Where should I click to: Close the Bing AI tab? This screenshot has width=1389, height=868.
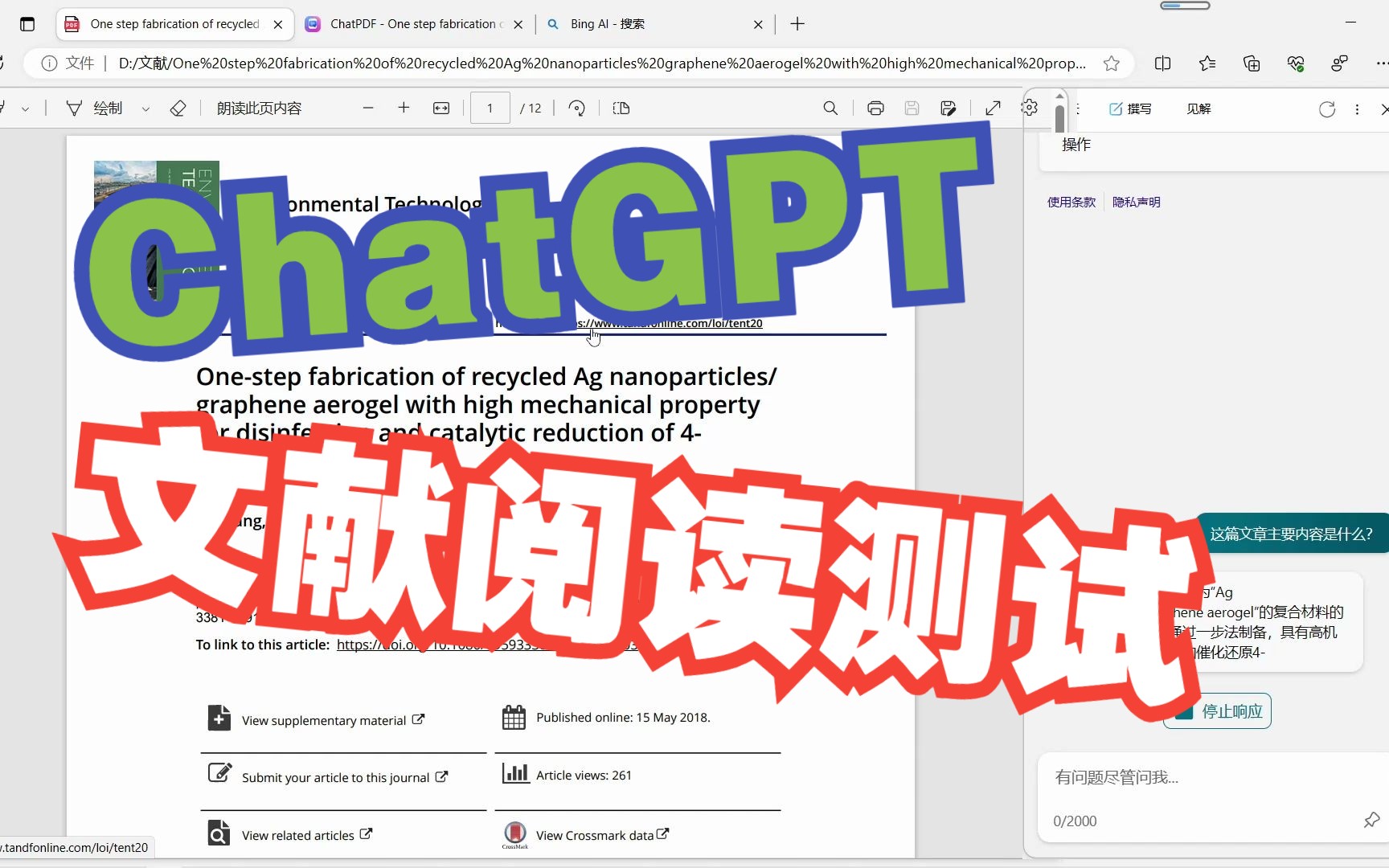point(758,24)
